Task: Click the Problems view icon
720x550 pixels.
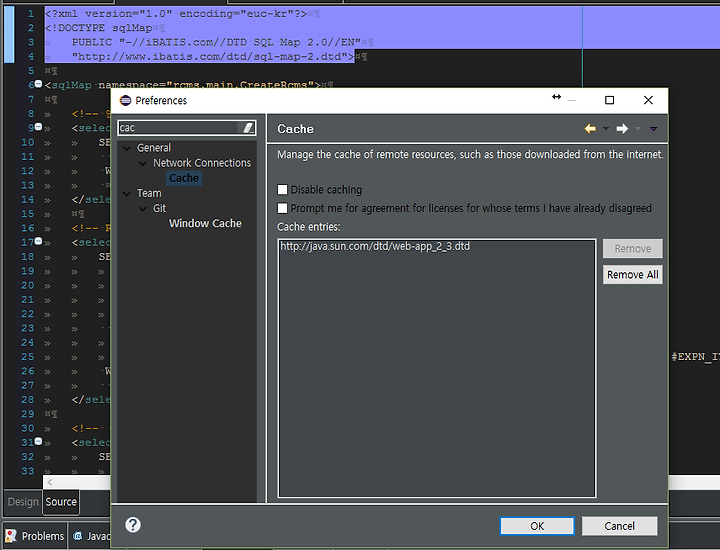Action: (11, 536)
